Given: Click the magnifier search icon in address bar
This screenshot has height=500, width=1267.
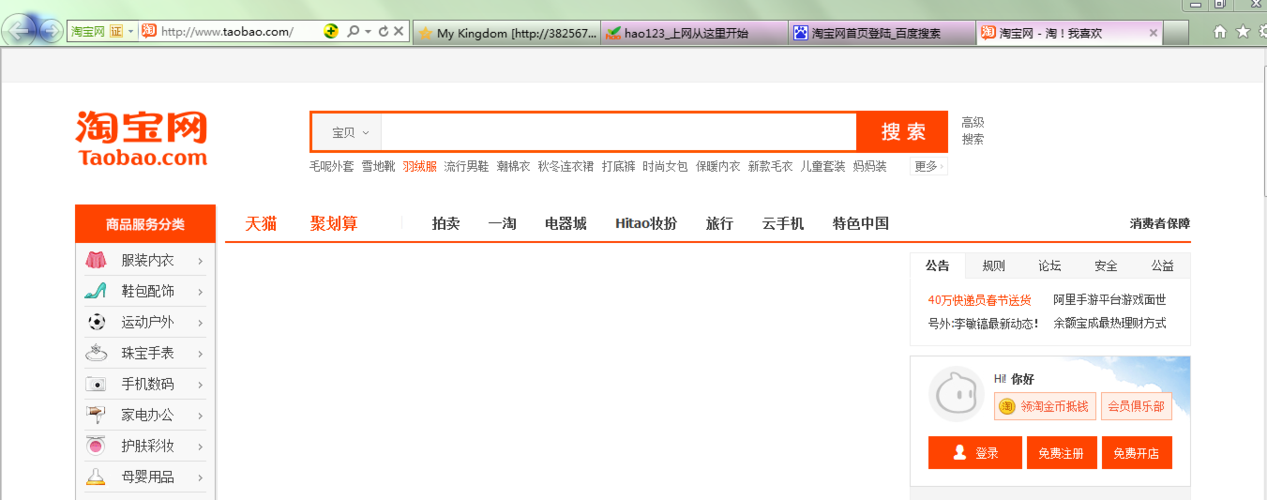Looking at the screenshot, I should pos(352,32).
